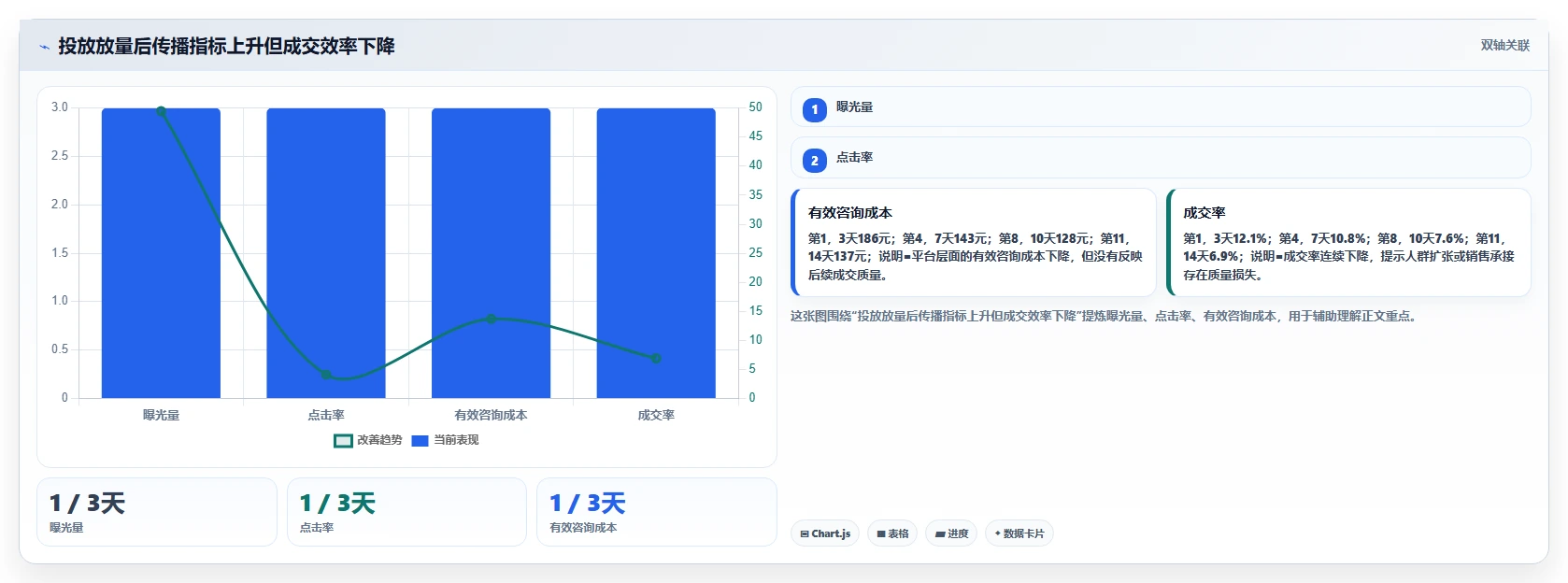Click the blue bar for 成交率
1568x583 pixels.
pyautogui.click(x=656, y=253)
